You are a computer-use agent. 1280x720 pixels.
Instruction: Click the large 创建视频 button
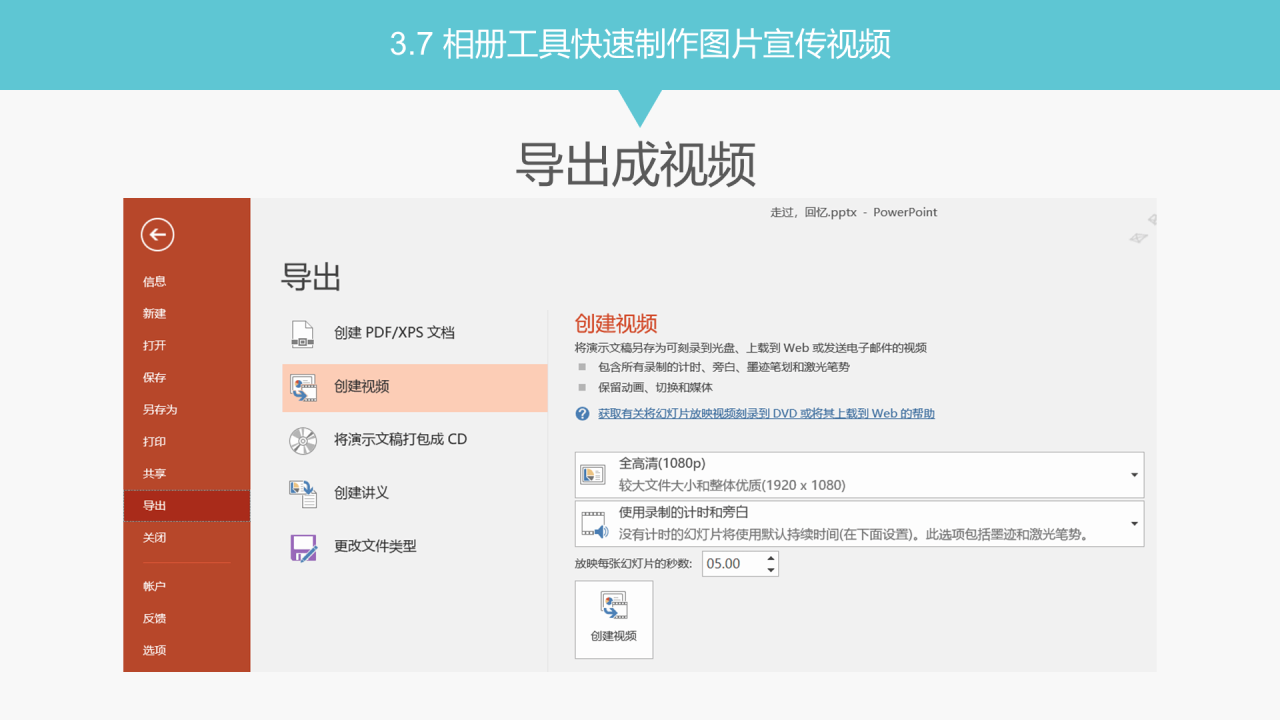(x=614, y=620)
